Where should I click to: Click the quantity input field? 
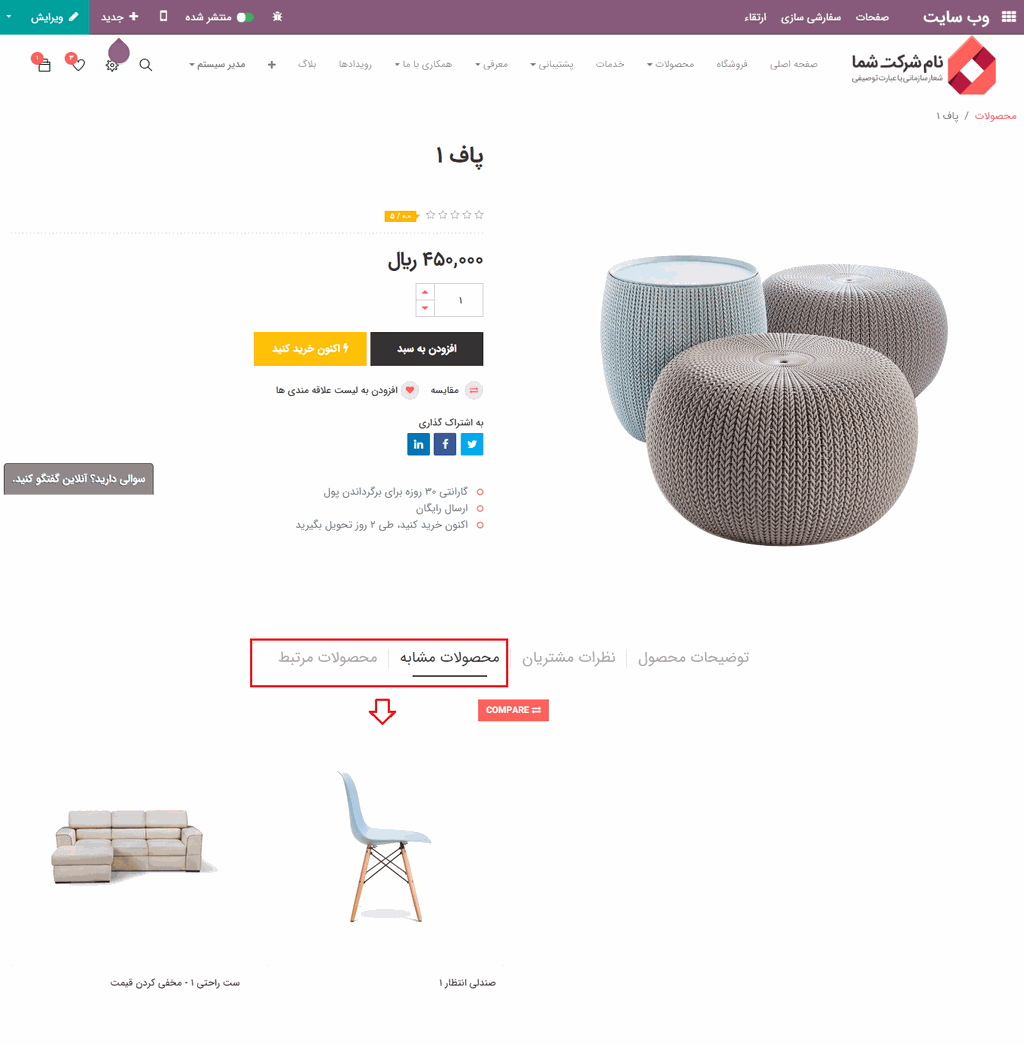[x=459, y=301]
